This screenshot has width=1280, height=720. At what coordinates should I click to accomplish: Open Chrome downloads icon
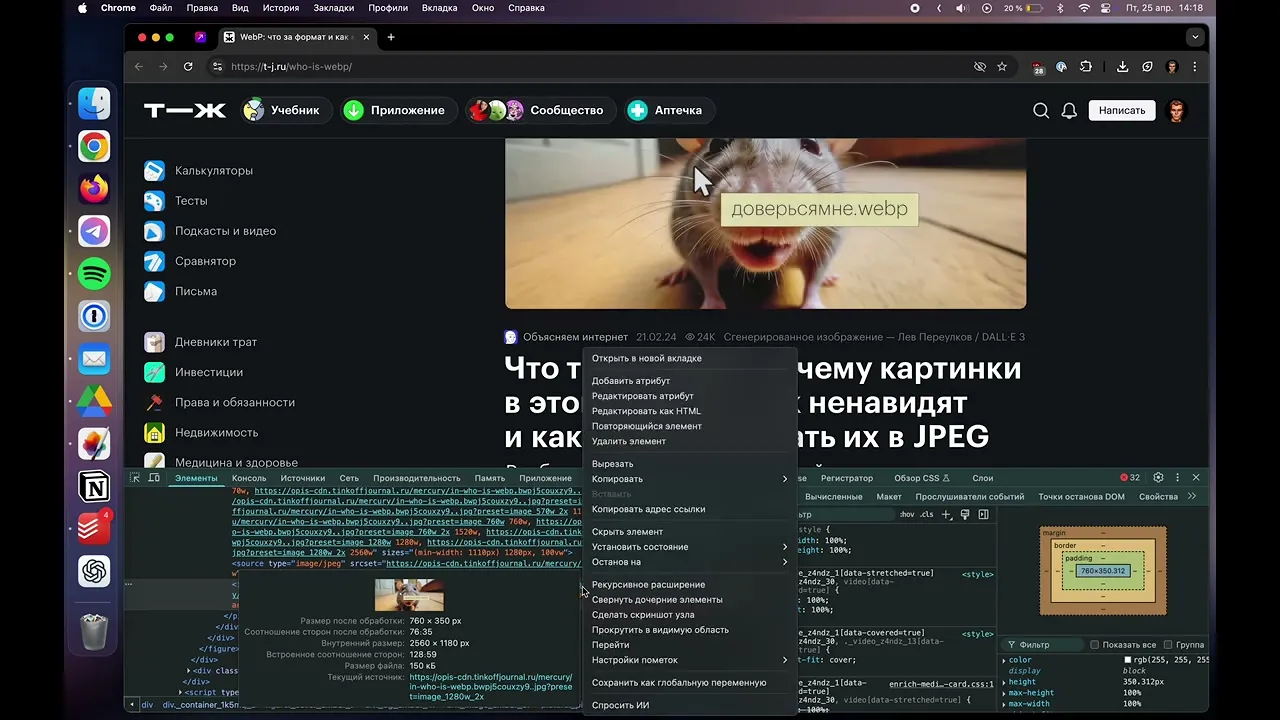1122,67
